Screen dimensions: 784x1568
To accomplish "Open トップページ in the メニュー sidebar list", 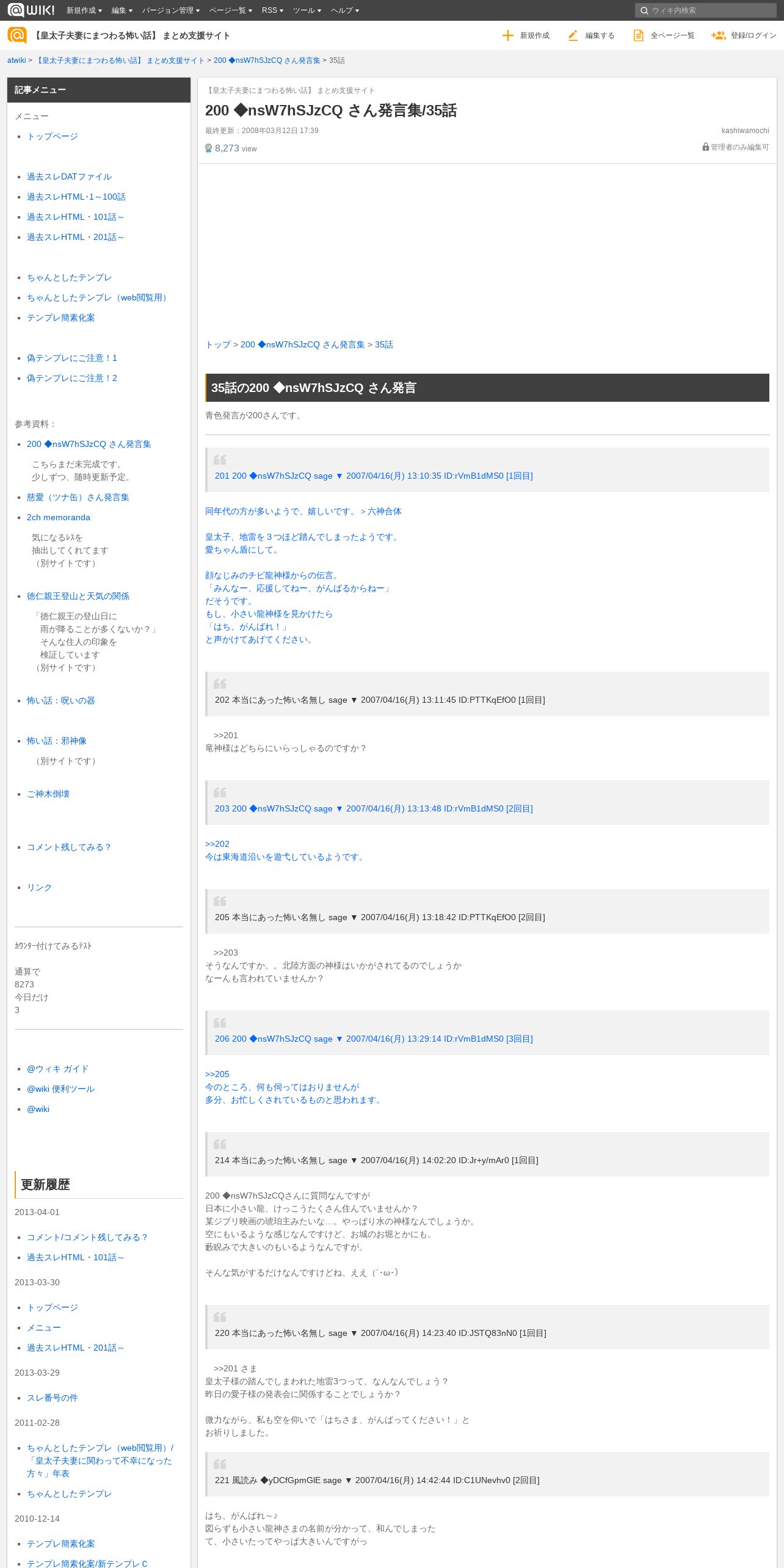I will [53, 136].
